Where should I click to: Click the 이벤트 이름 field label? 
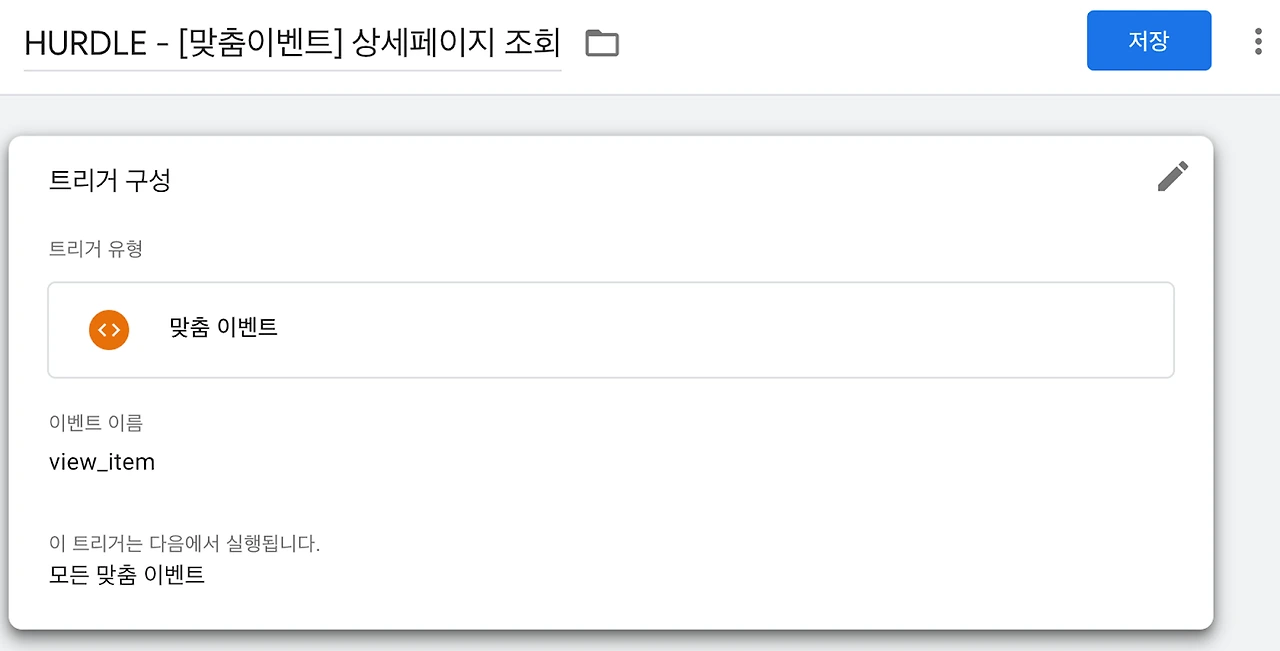96,423
